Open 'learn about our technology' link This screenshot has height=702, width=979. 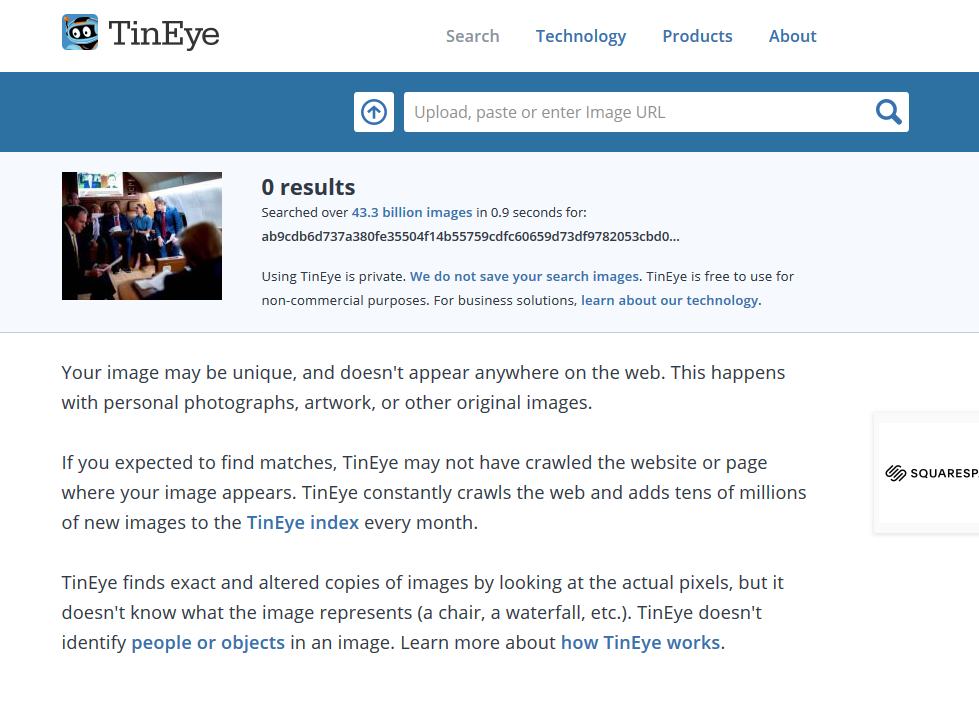coord(669,300)
